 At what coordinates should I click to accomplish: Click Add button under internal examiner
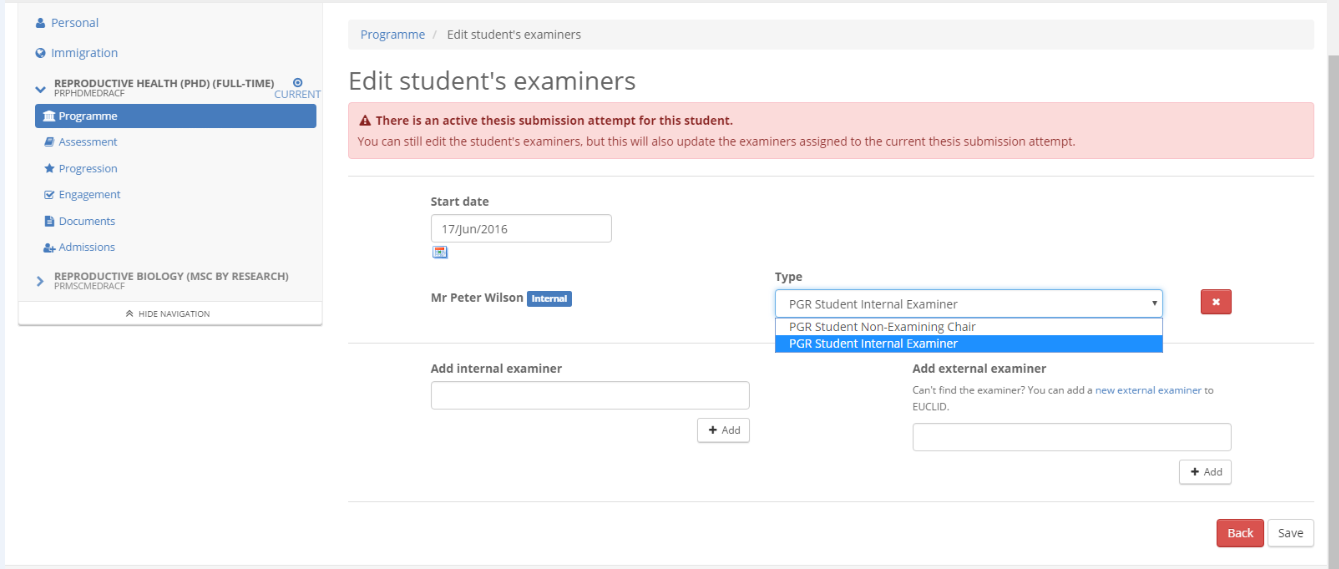[x=723, y=430]
